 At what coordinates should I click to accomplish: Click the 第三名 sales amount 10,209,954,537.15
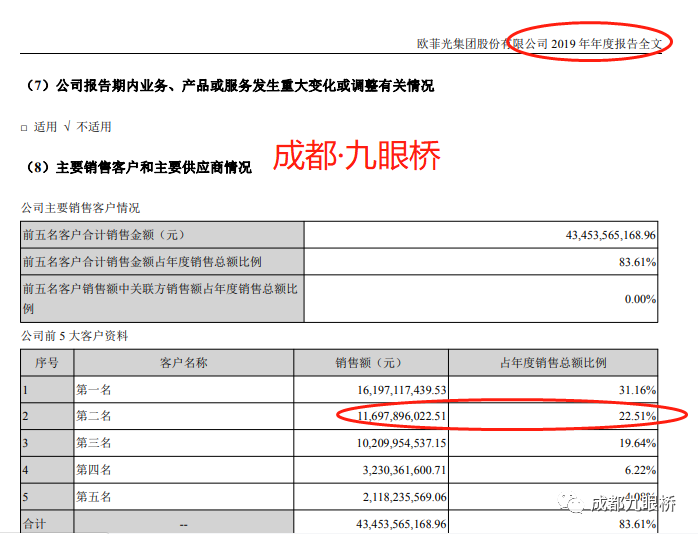point(402,443)
